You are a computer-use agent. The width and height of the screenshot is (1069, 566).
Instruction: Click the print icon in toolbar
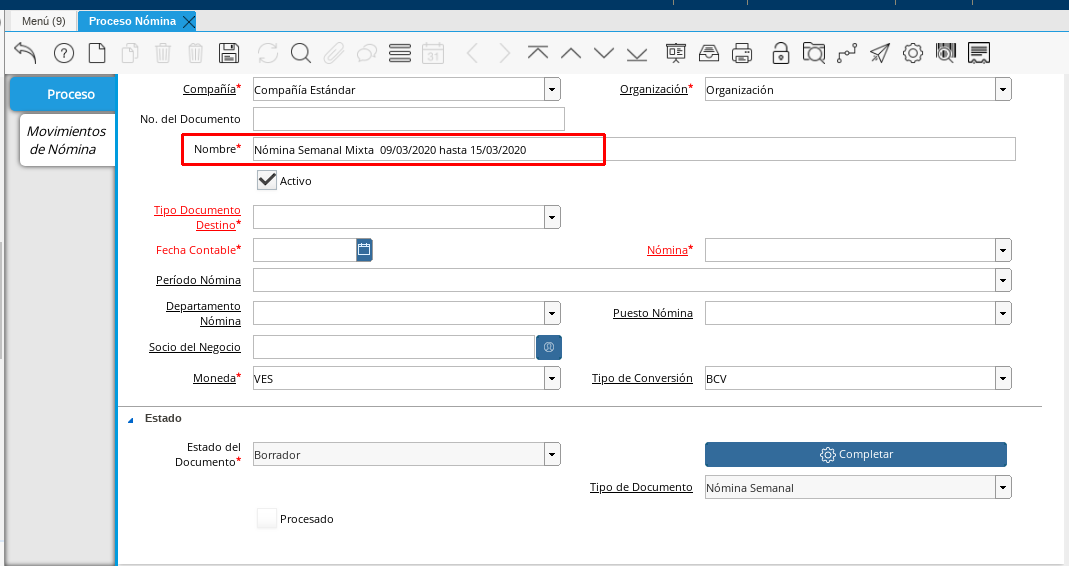pos(742,53)
